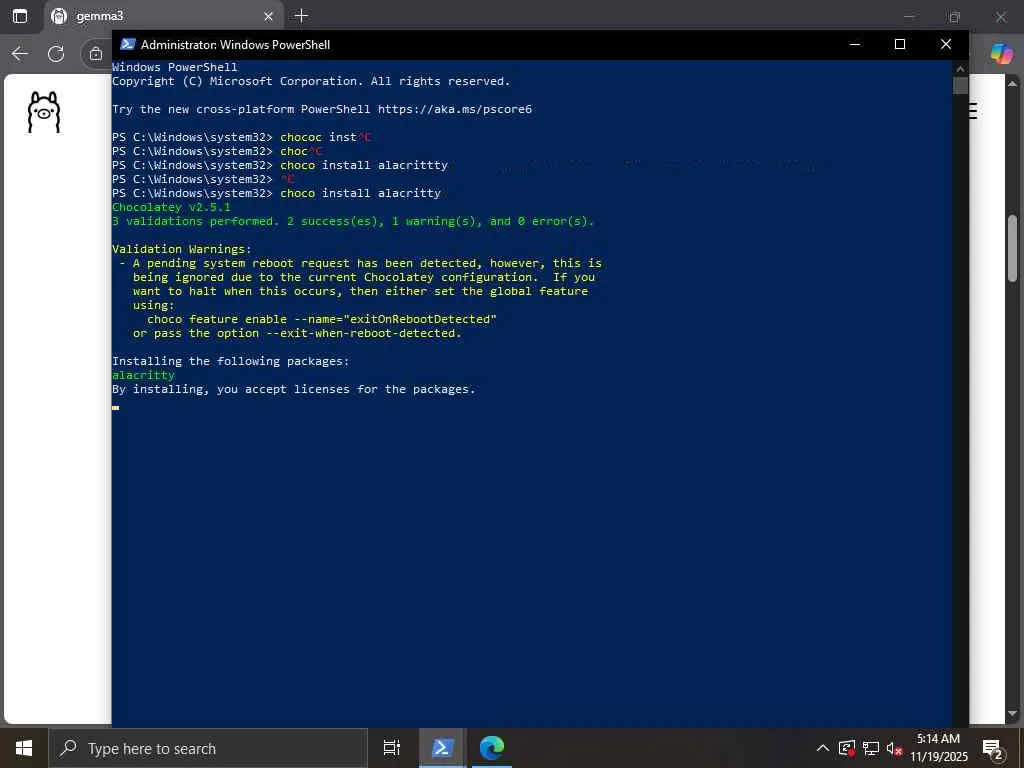Go back in the Edge browser
The image size is (1024, 768).
(20, 54)
